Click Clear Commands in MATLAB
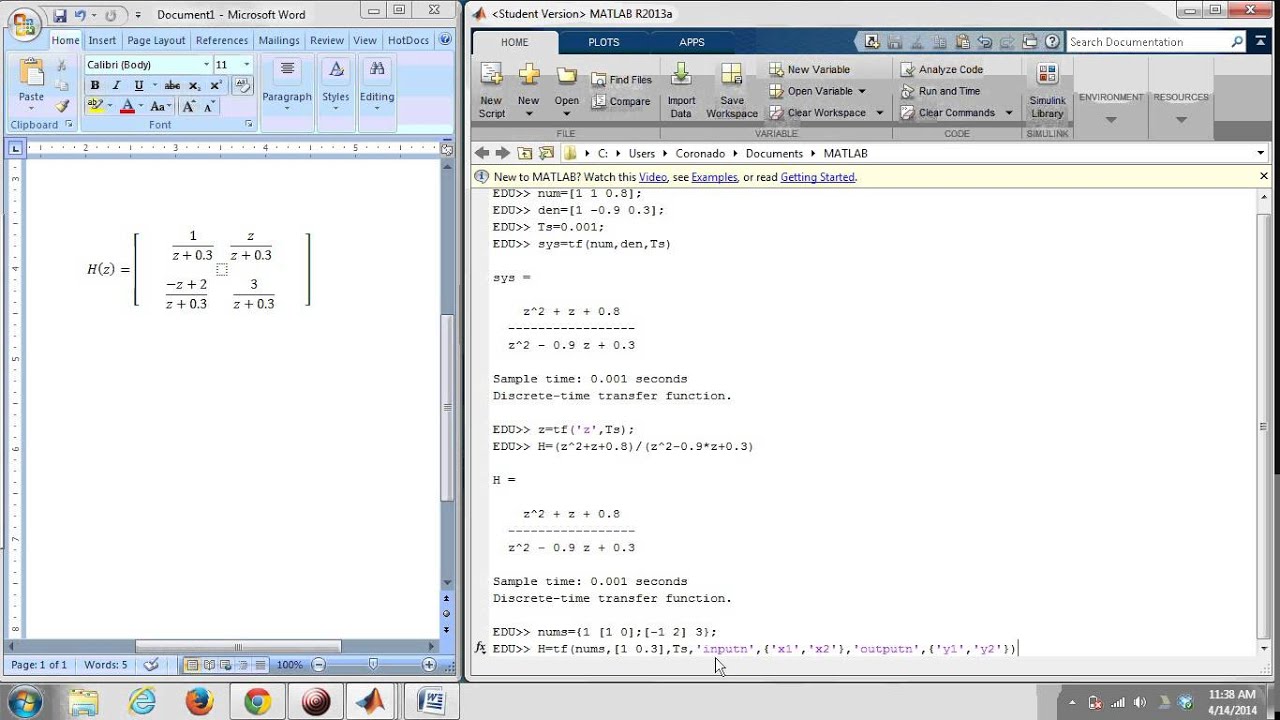Screen dimensions: 1280x720 [x=946, y=113]
